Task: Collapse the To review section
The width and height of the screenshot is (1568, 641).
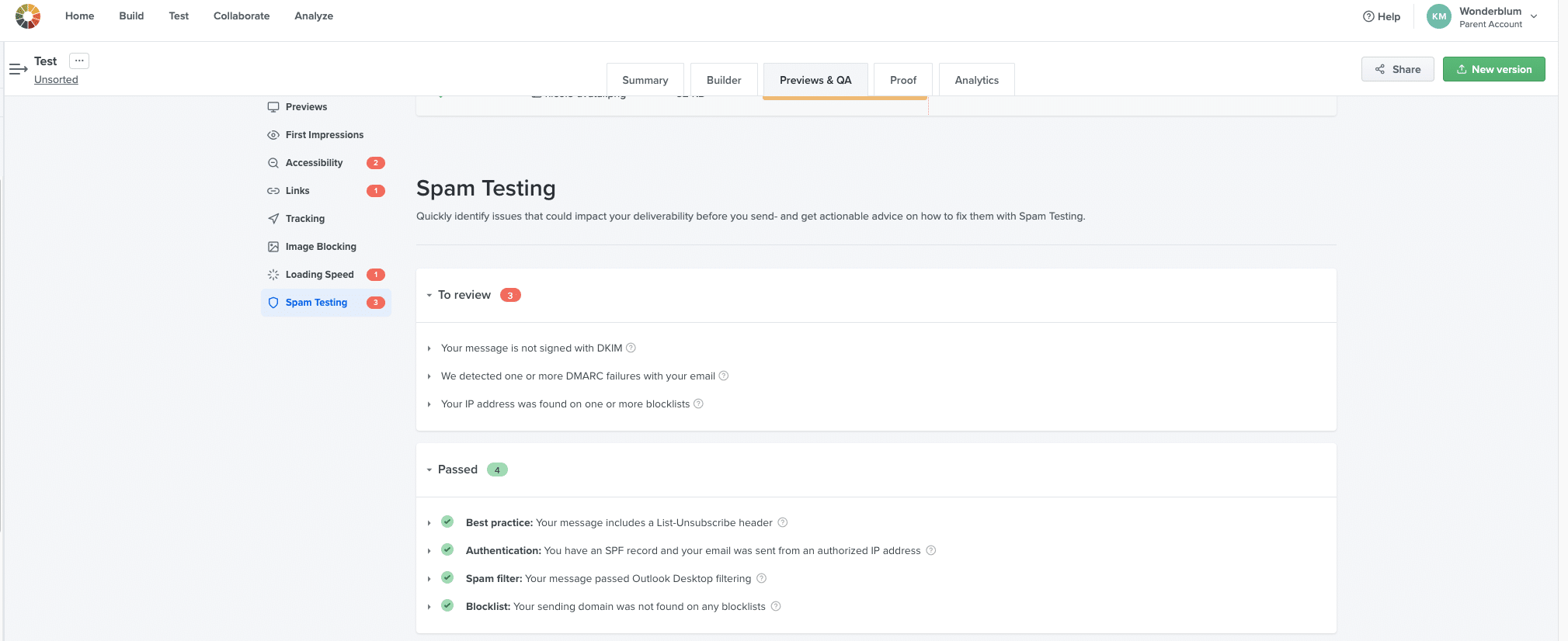Action: click(x=429, y=295)
